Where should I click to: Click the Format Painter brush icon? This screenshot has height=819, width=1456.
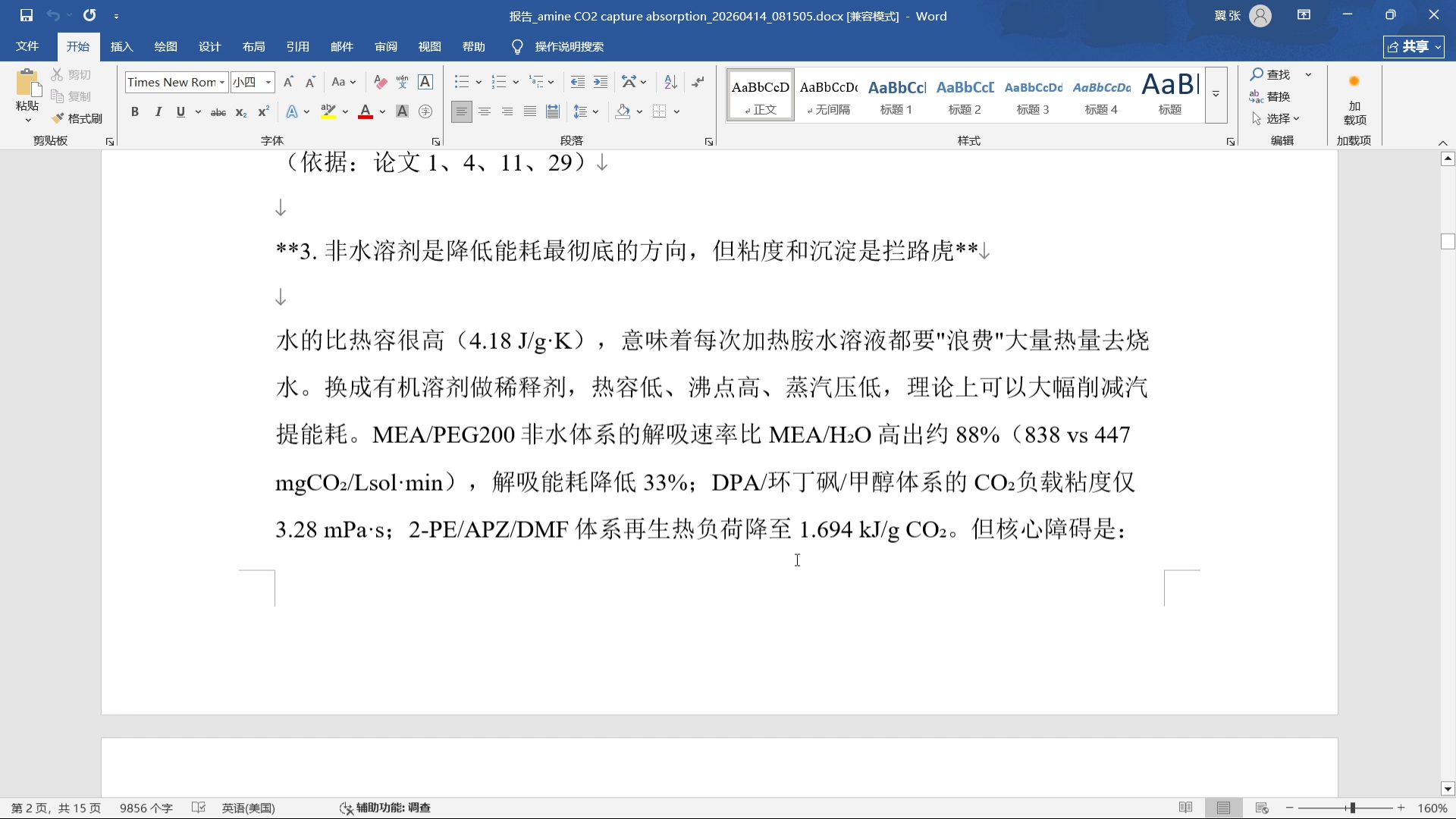click(x=58, y=118)
